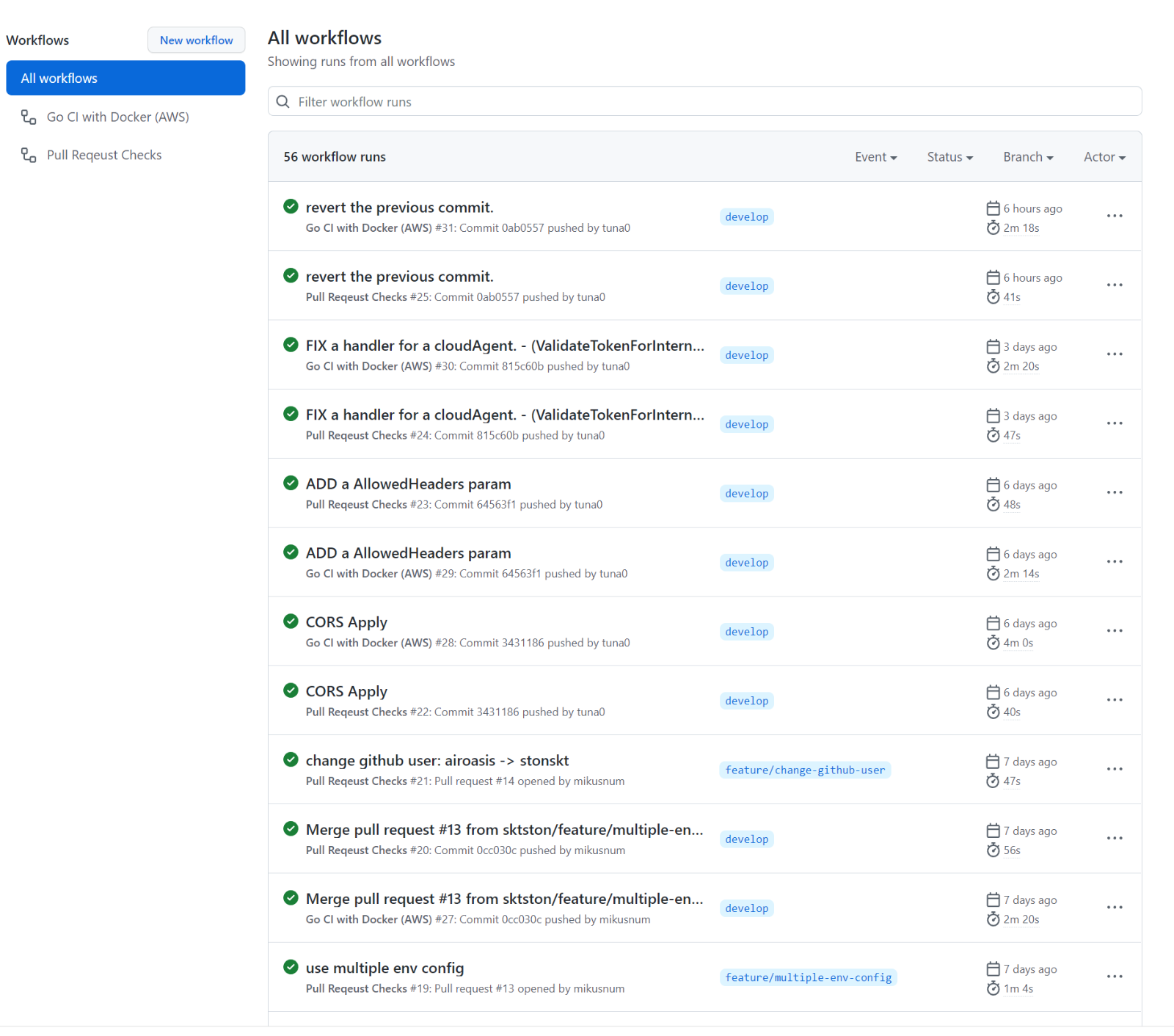Open the ADD a AllowedHeaders param run #23

pyautogui.click(x=408, y=484)
